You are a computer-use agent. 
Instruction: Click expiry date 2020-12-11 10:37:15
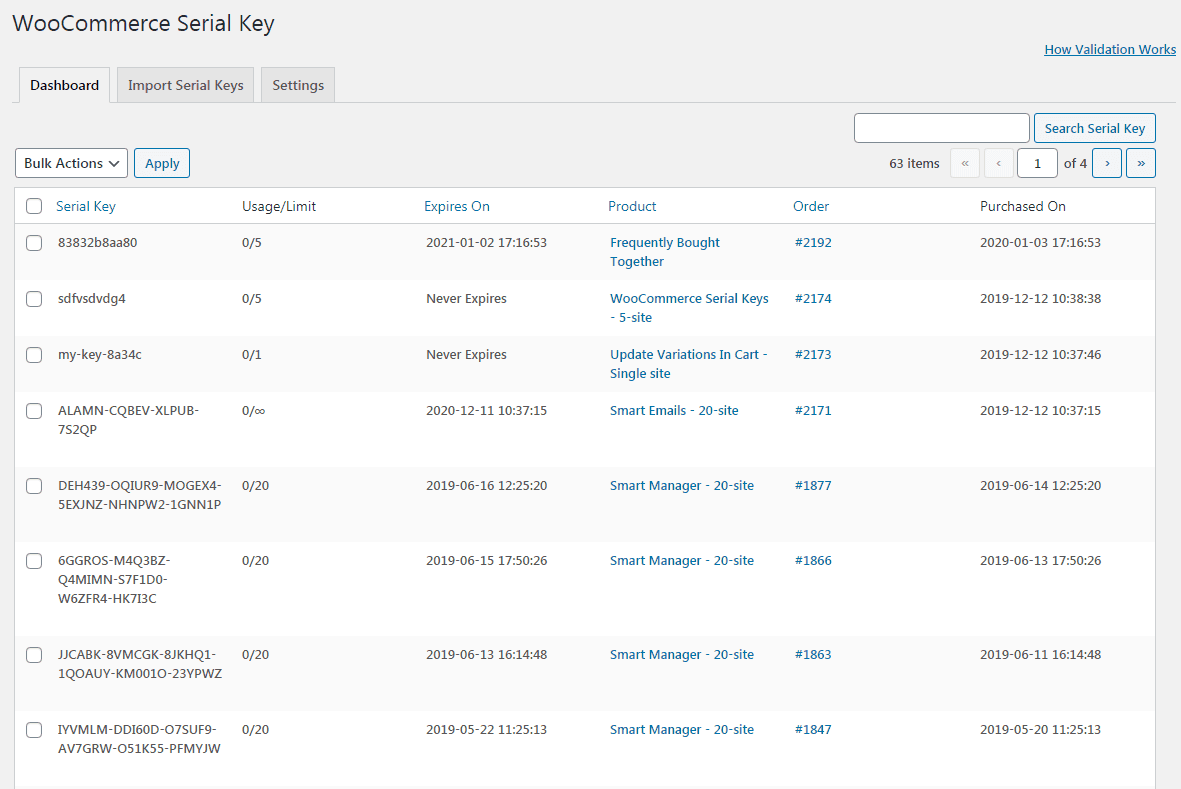point(487,411)
